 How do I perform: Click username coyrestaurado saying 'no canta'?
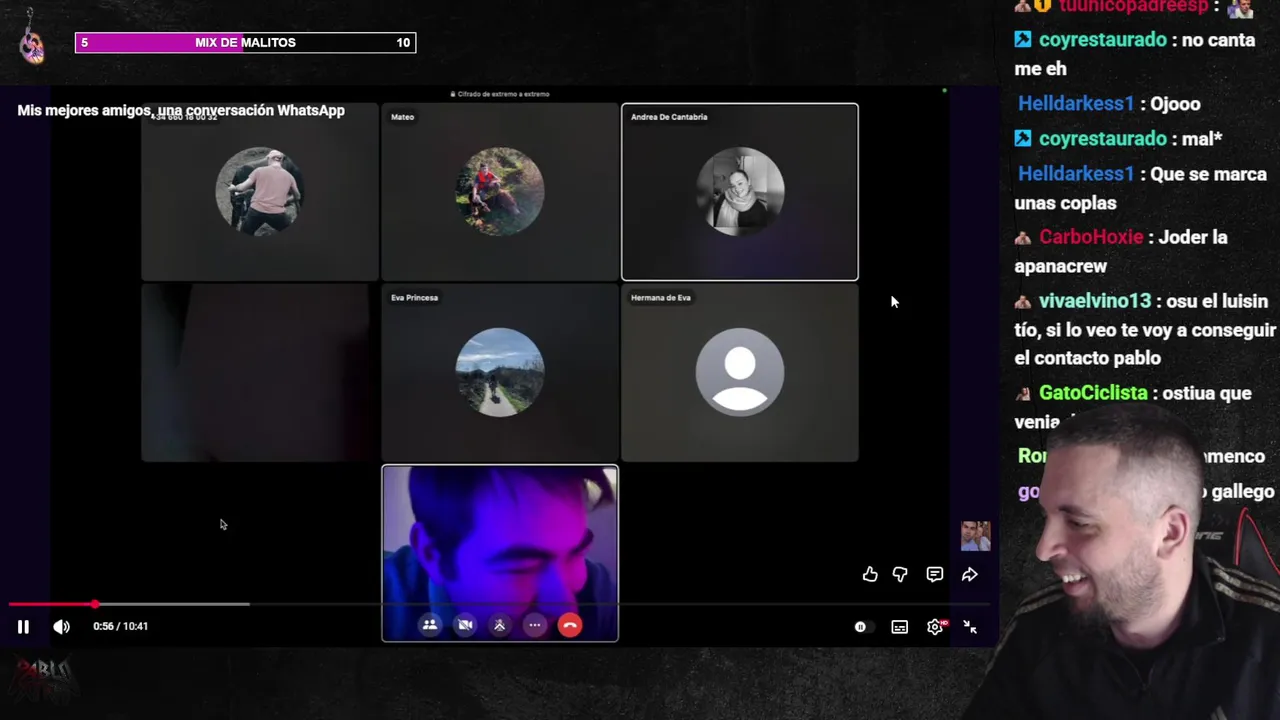(1103, 40)
